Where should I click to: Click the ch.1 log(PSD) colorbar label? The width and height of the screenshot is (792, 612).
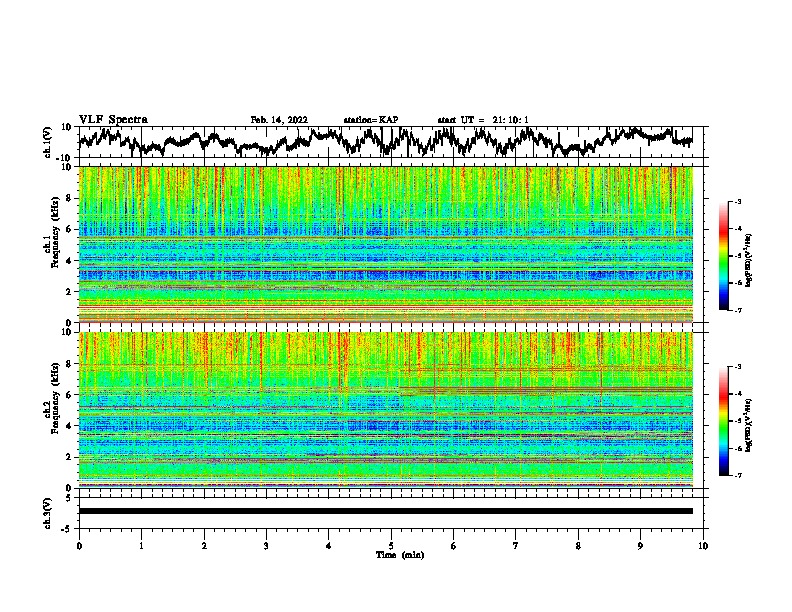point(749,260)
